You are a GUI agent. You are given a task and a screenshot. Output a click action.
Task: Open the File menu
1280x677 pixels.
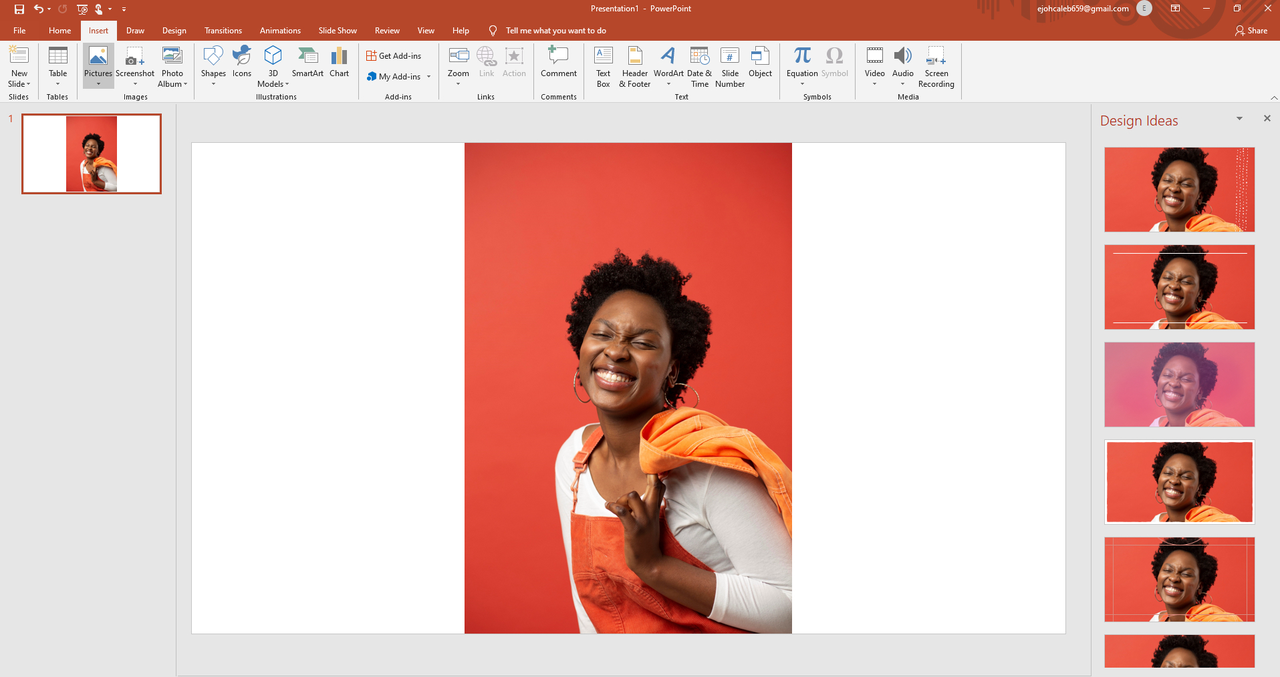click(x=19, y=31)
